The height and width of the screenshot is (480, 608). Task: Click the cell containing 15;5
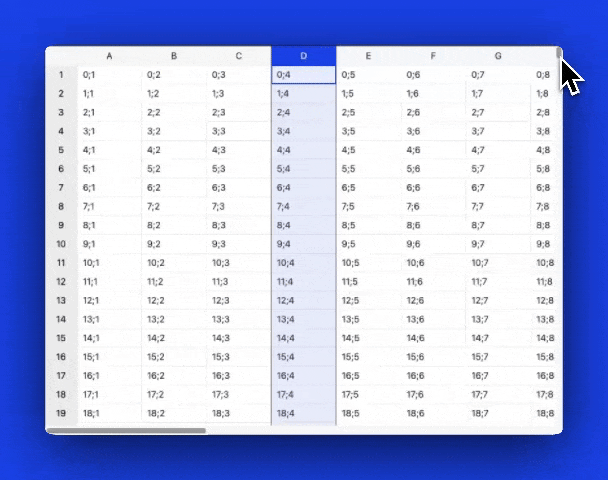coord(368,357)
